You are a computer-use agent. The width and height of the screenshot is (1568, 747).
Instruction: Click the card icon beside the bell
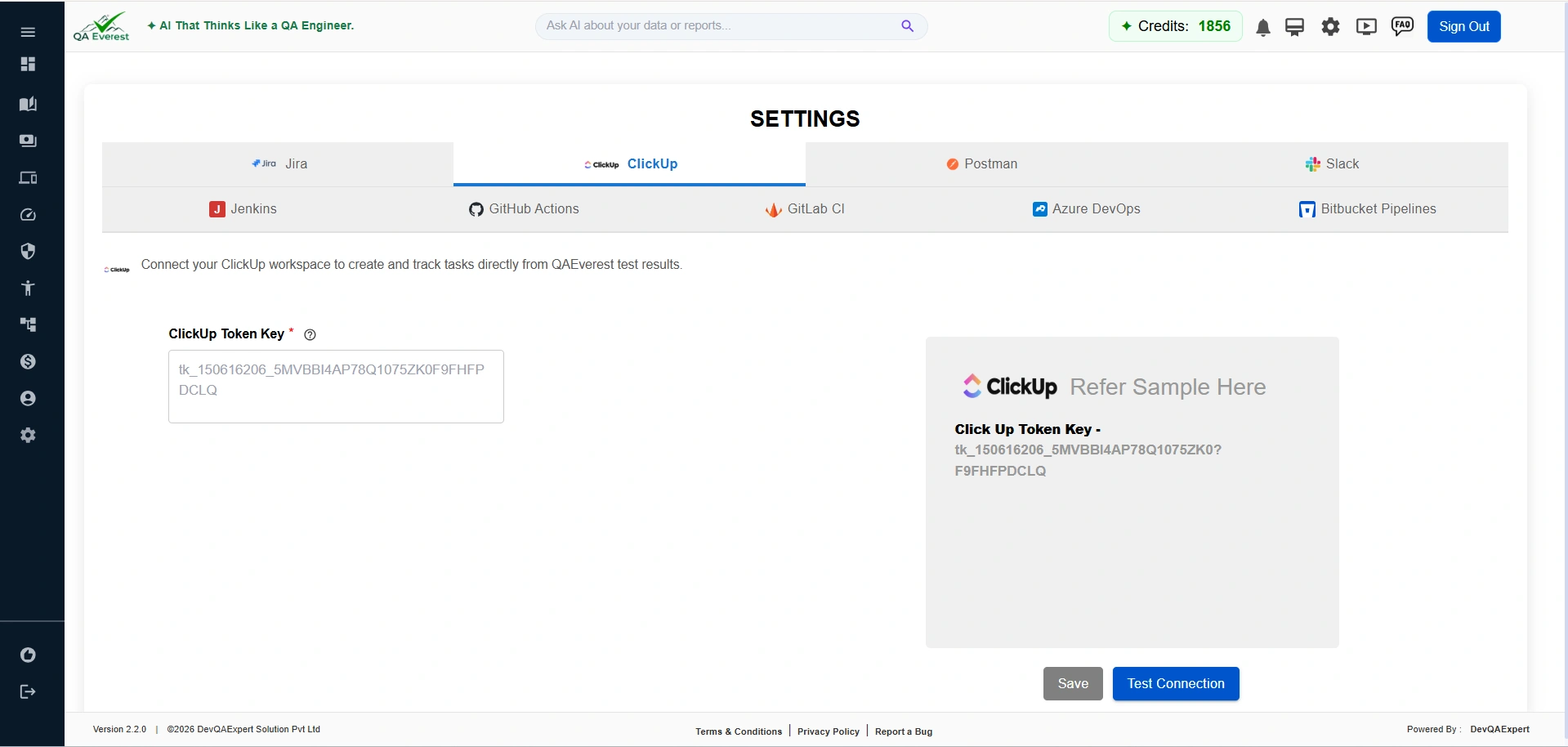(1294, 27)
